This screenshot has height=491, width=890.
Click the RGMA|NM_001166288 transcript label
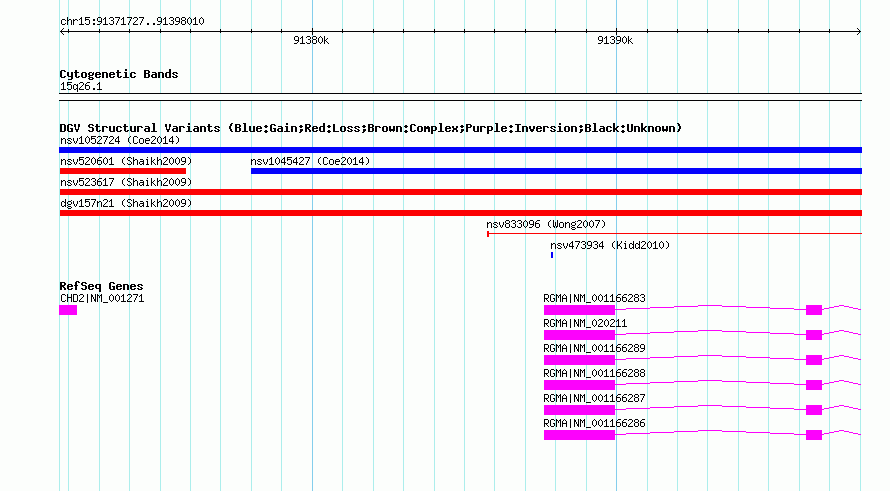click(594, 374)
